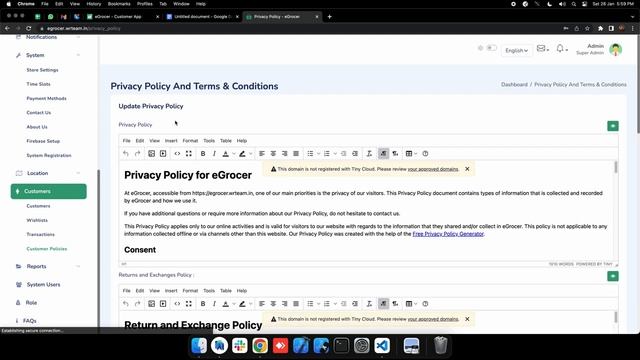Click Redo in Privacy Policy editor toolbar
Screen dimensions: 640x360
(x=138, y=153)
